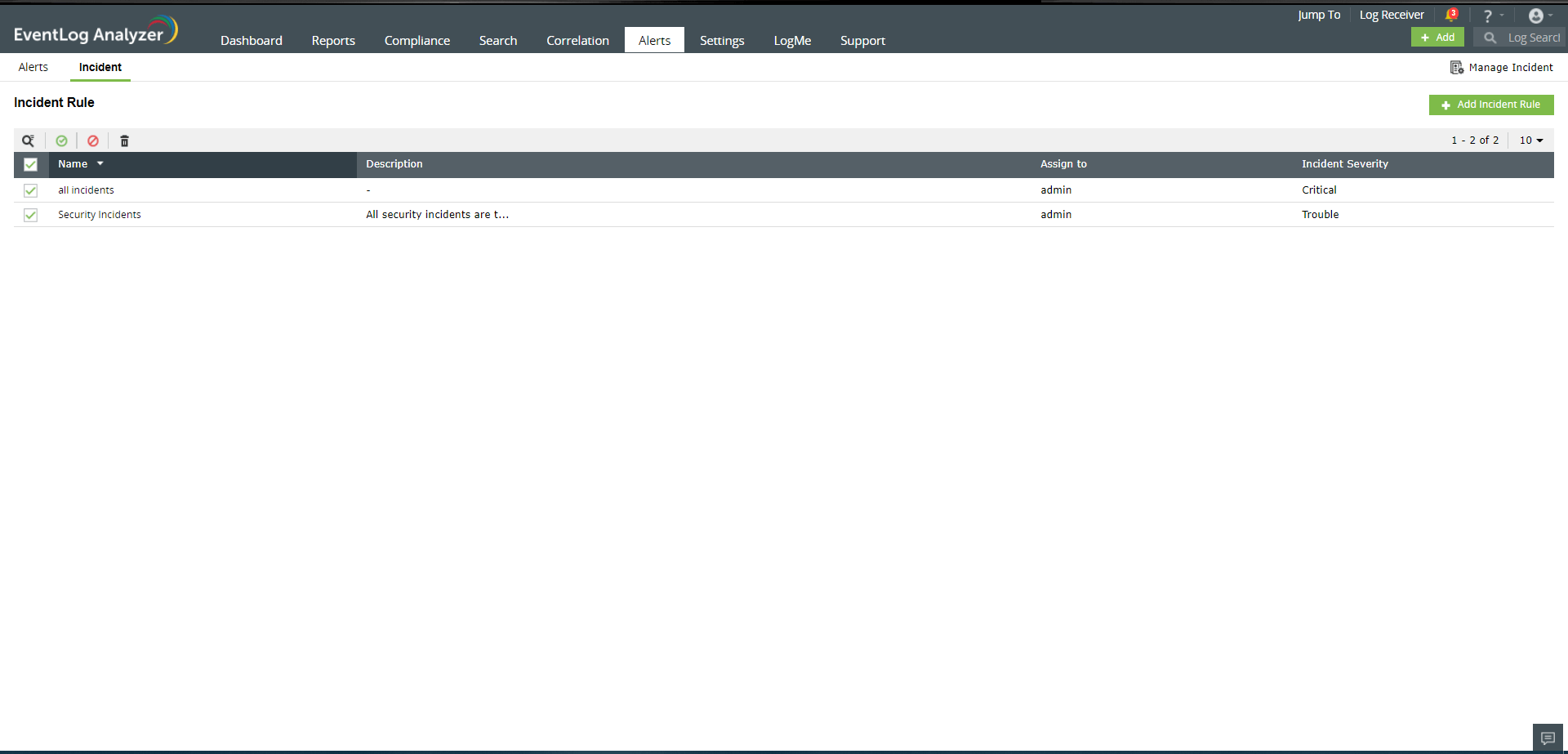Click the Add Incident Rule button

tap(1491, 105)
